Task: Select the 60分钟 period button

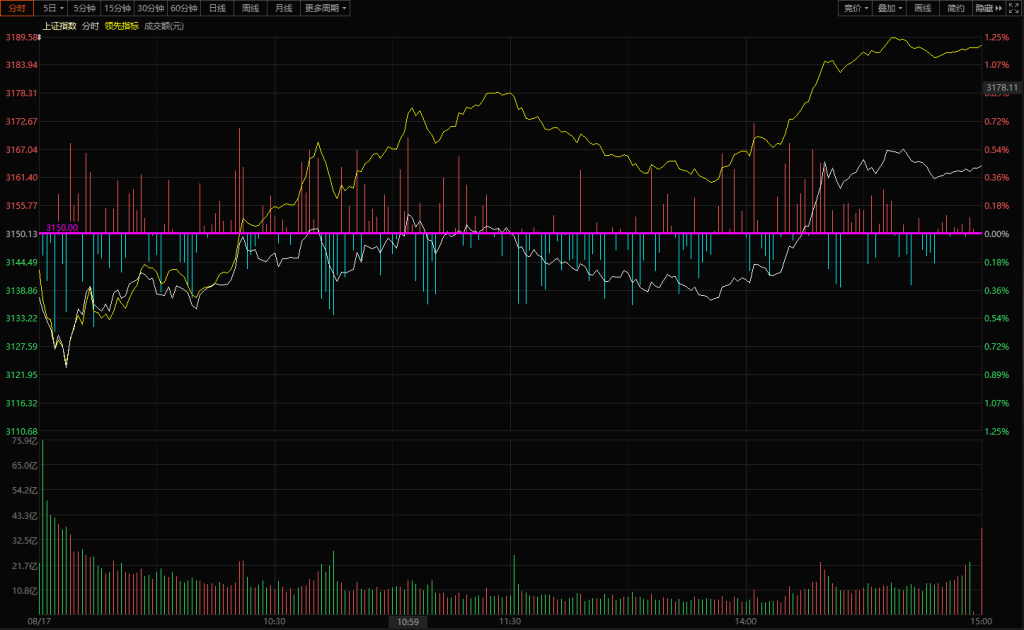Action: 184,8
